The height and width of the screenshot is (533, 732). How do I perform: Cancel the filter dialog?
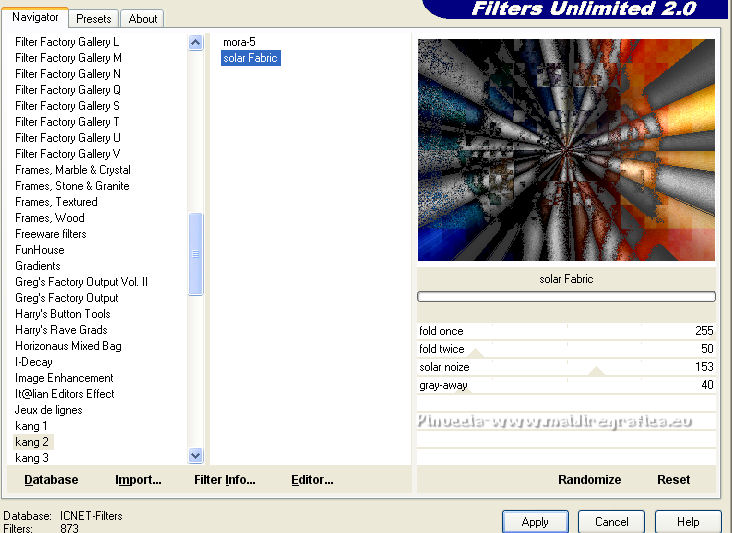click(x=612, y=521)
